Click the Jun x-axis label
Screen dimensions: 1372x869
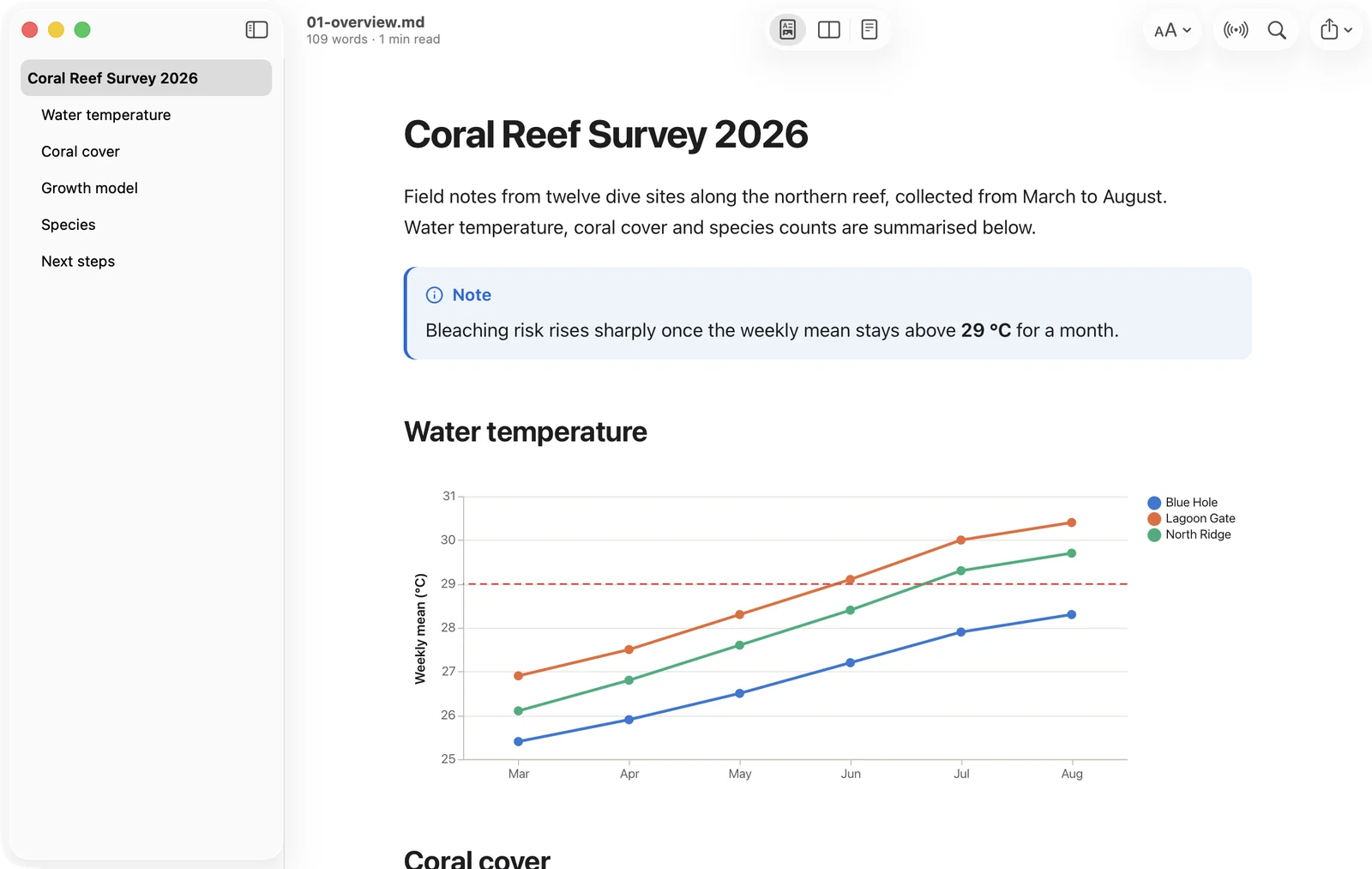[851, 774]
